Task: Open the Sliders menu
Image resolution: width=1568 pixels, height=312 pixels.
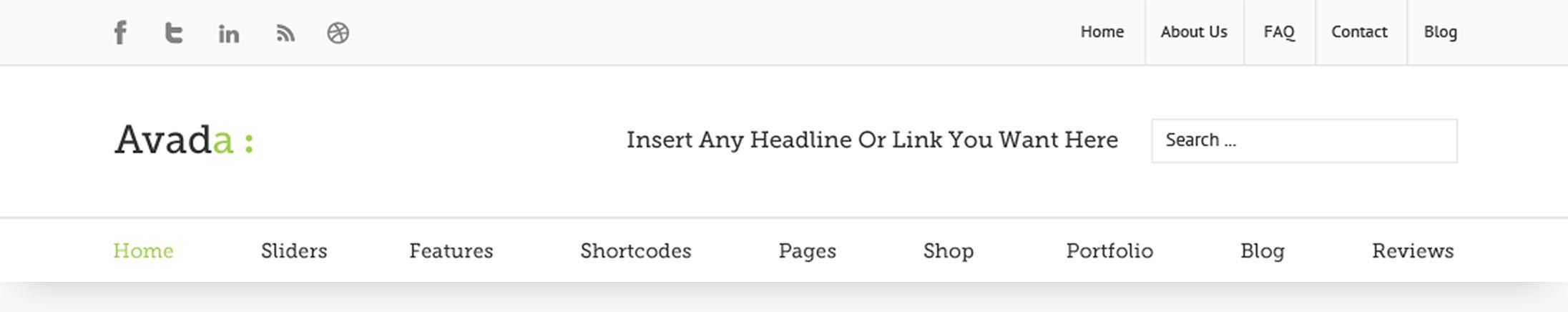Action: 294,251
